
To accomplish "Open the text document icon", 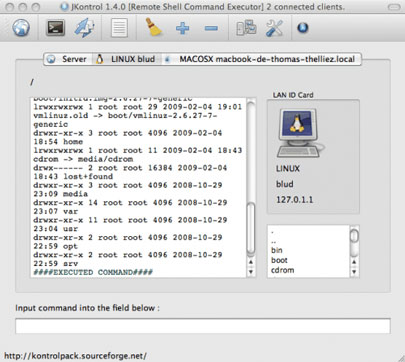I will [x=119, y=28].
